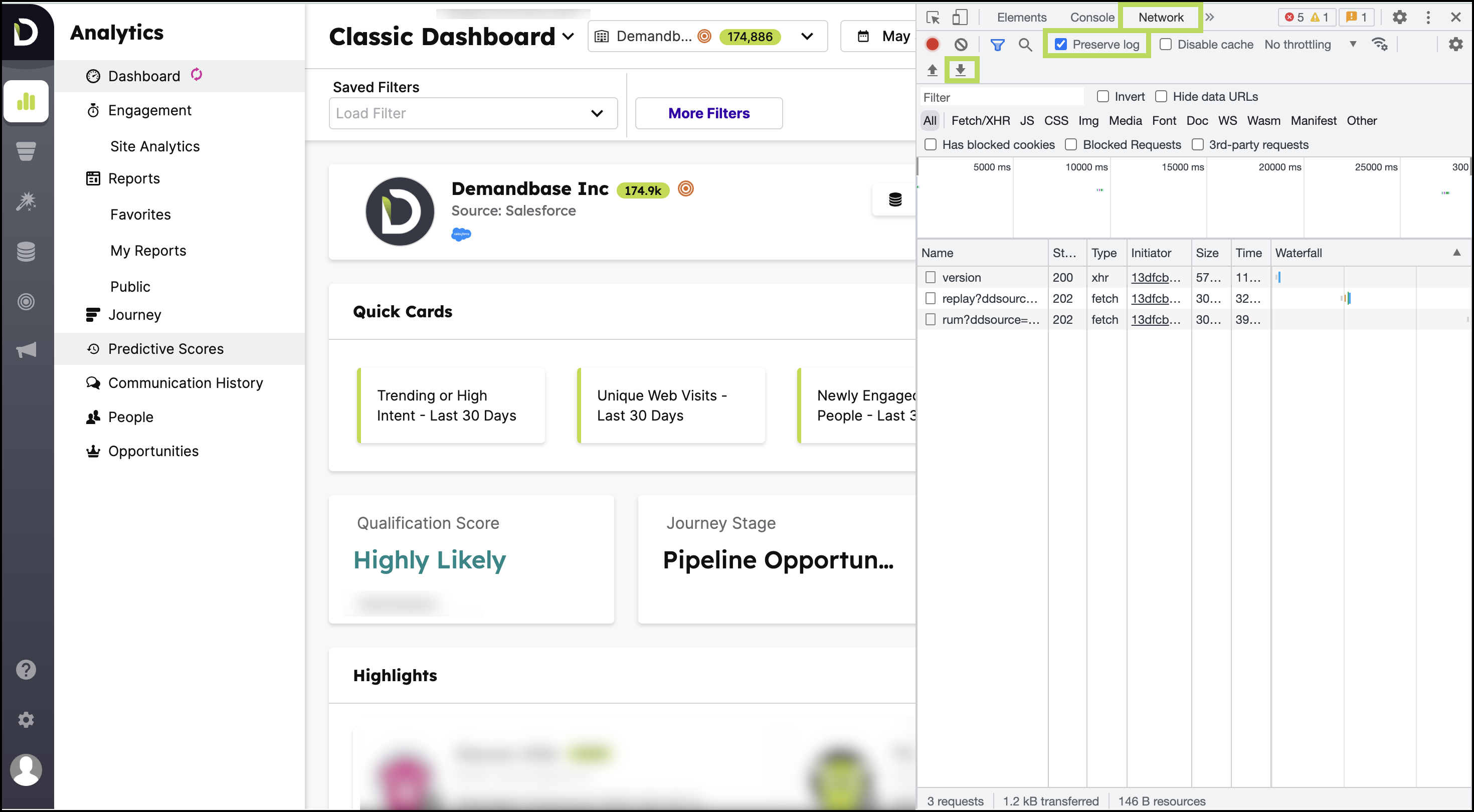The height and width of the screenshot is (812, 1474).
Task: Open the megaphone icon in the left sidebar
Action: (x=26, y=350)
